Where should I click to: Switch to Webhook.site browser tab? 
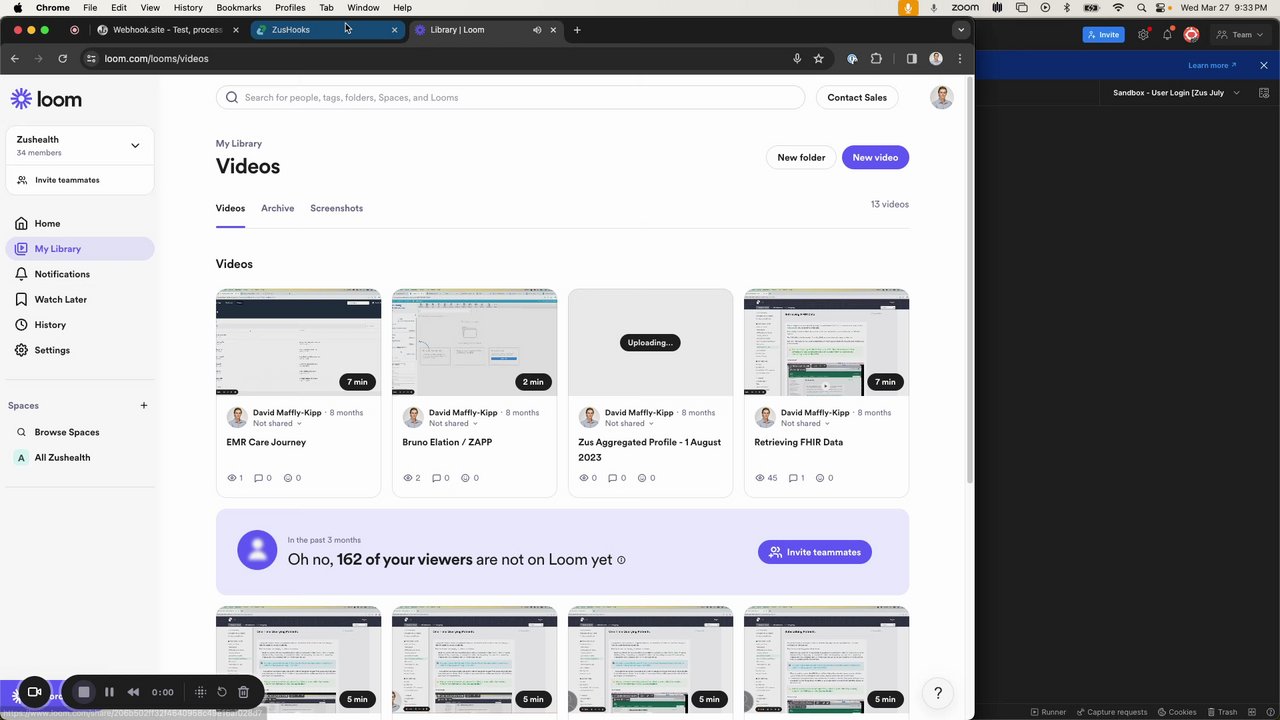click(168, 30)
